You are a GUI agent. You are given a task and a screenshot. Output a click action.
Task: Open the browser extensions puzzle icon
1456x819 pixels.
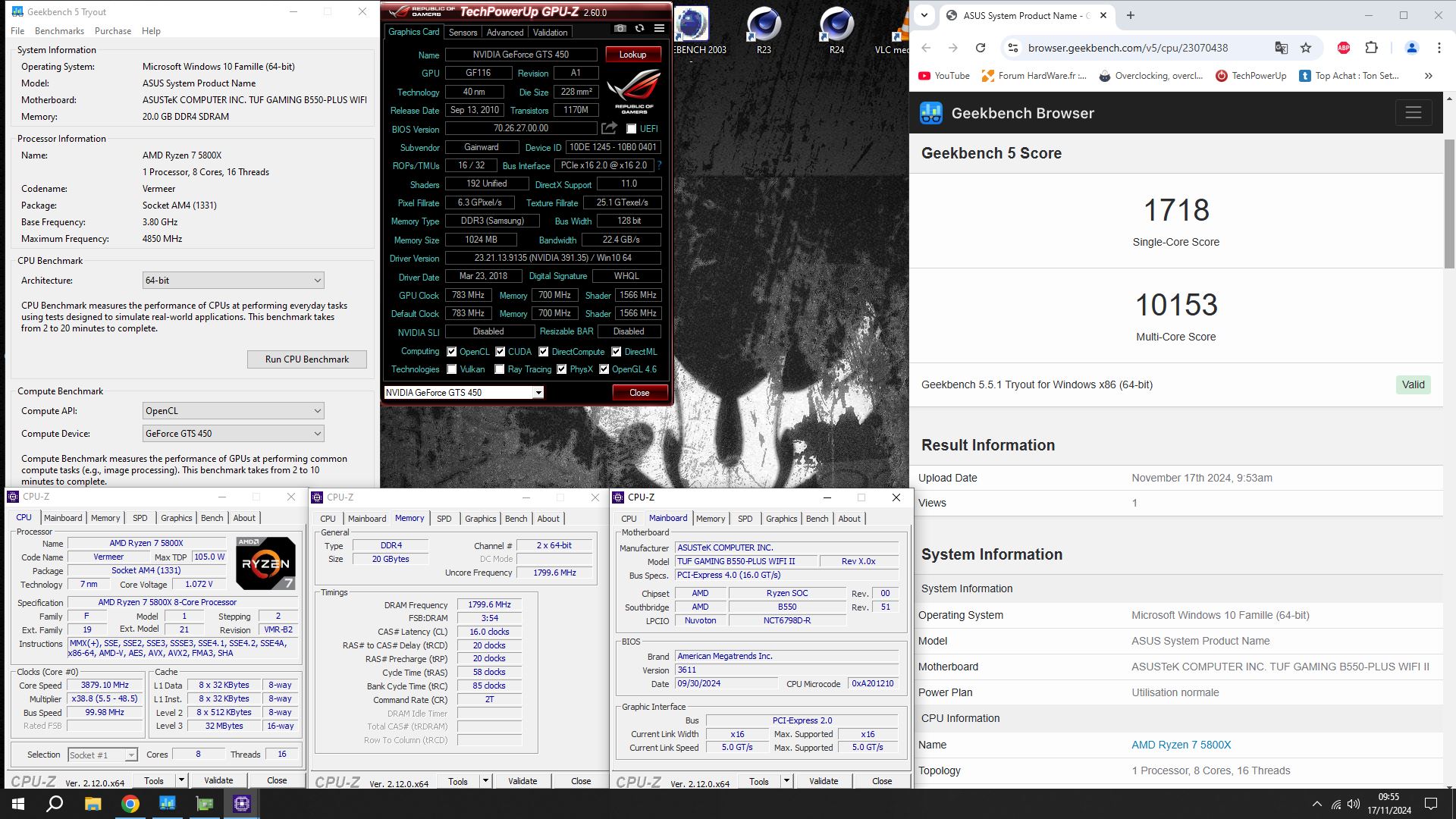tap(1371, 48)
